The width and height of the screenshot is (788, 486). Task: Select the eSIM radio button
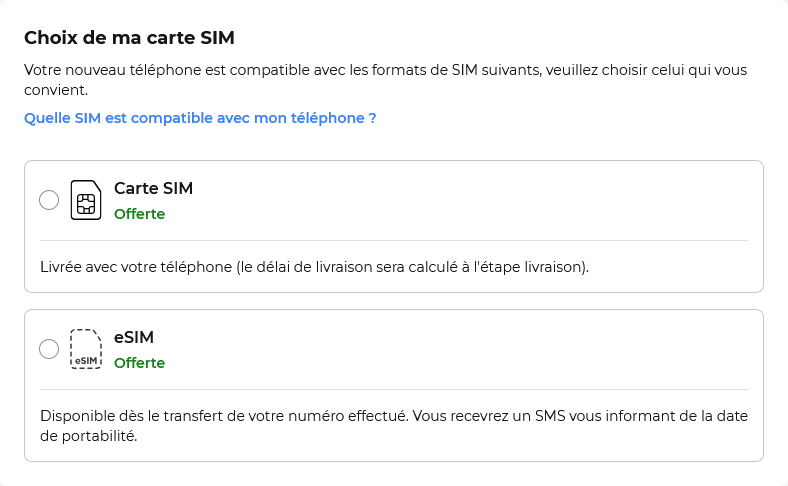pyautogui.click(x=49, y=349)
